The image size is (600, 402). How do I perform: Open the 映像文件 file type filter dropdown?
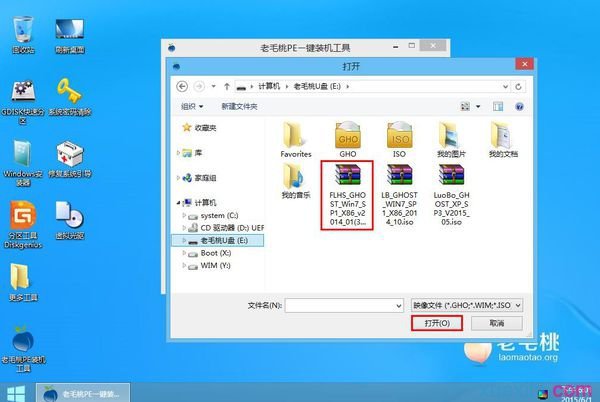[467, 305]
